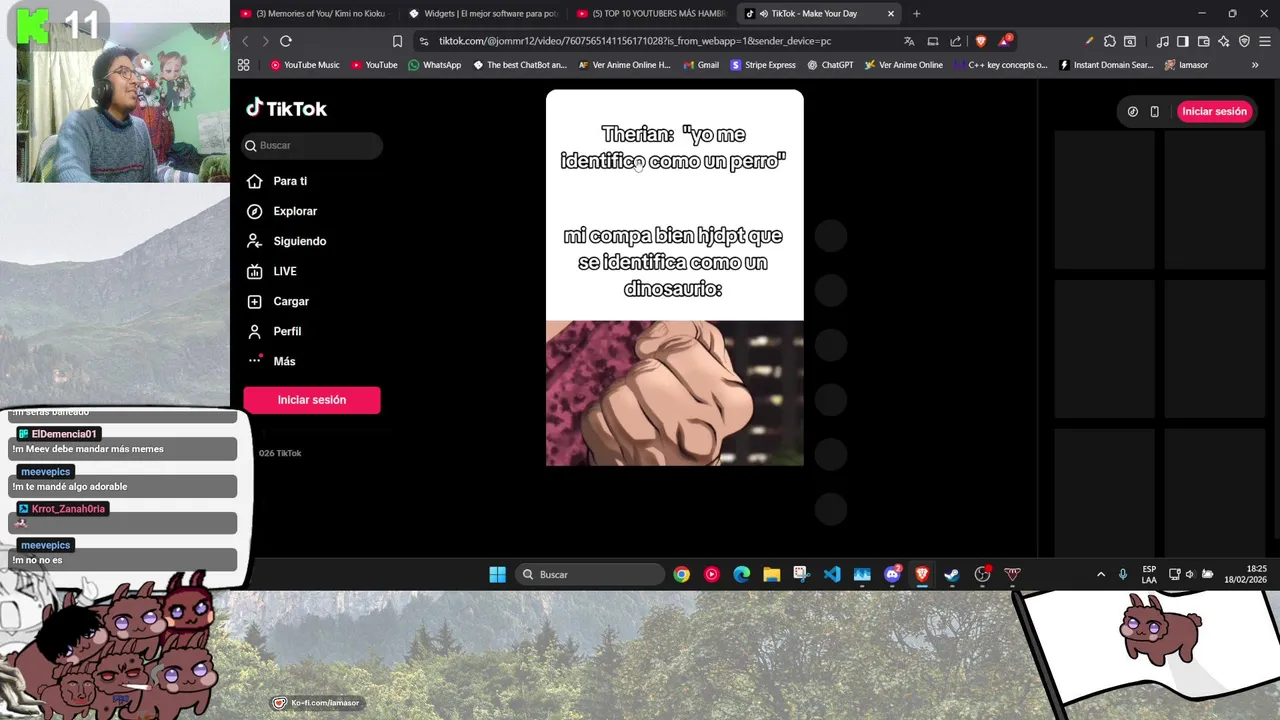1280x720 pixels.
Task: Click the Iniciar sesión sidebar button
Action: [312, 400]
